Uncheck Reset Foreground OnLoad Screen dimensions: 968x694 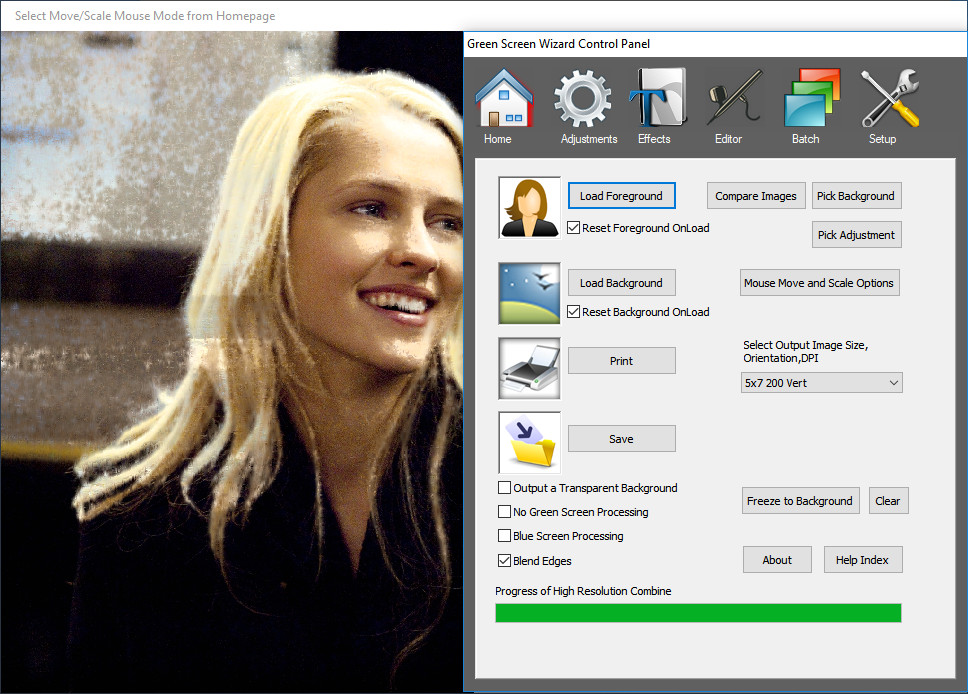pyautogui.click(x=574, y=228)
